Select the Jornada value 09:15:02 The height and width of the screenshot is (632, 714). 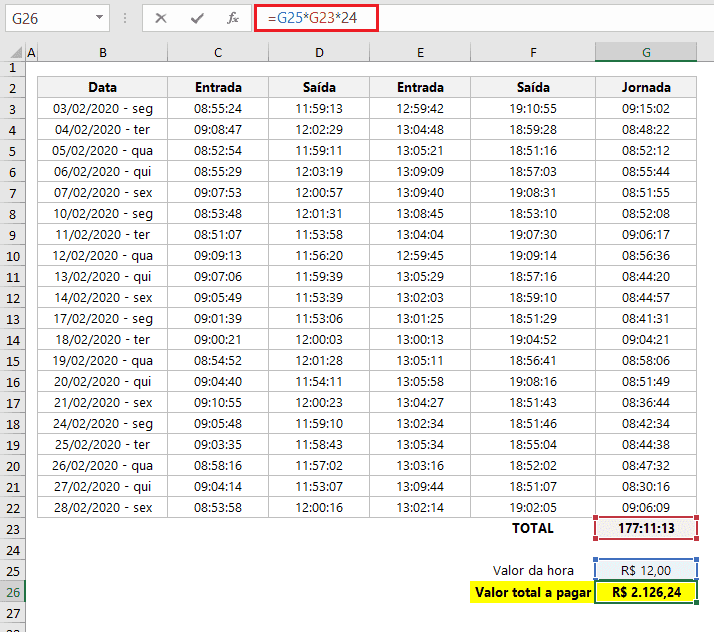646,108
